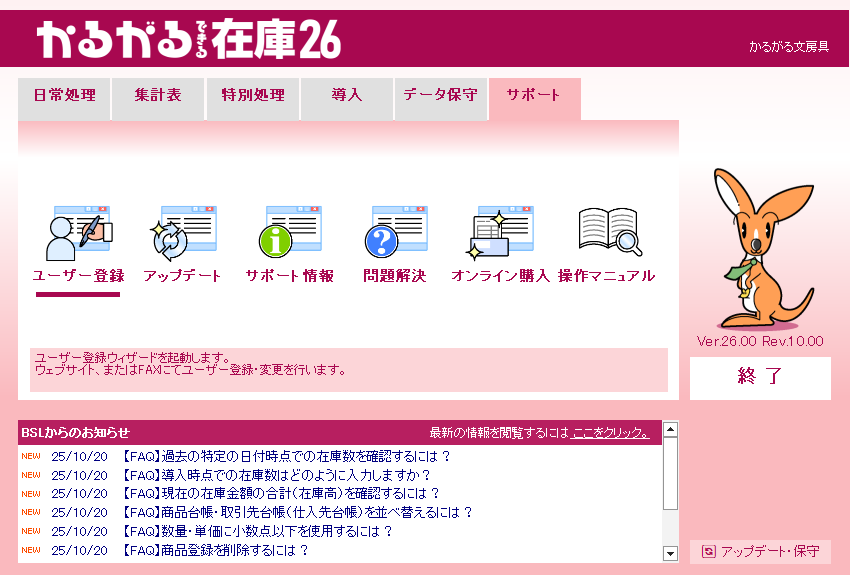Click the アップデート・保守 button

pyautogui.click(x=760, y=552)
